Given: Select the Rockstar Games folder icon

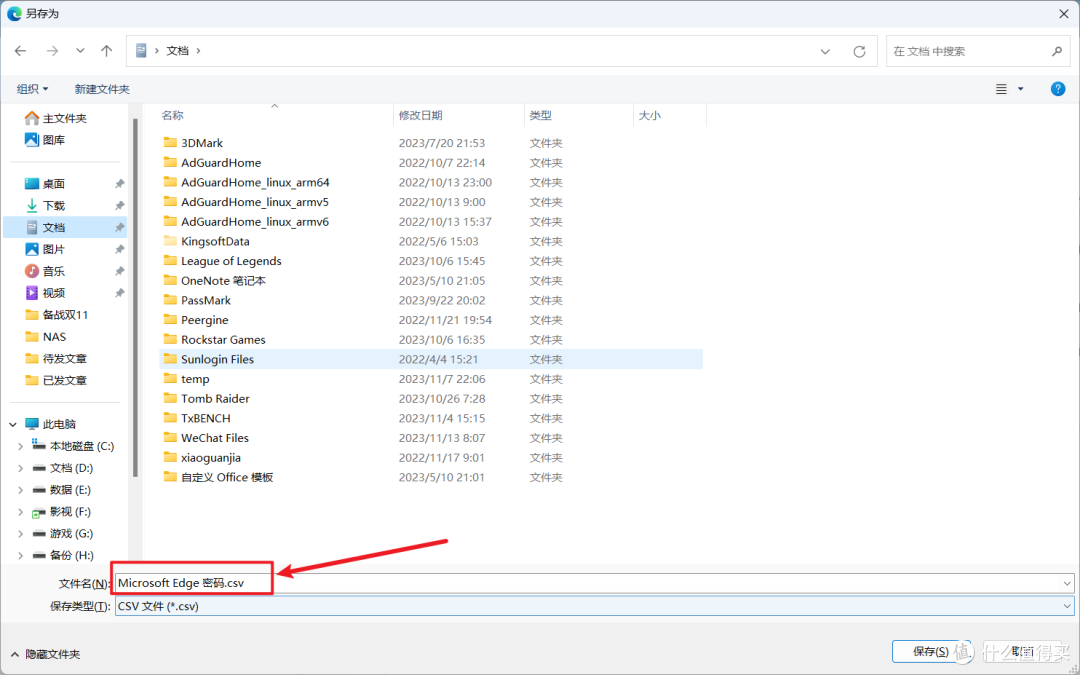Looking at the screenshot, I should click(170, 339).
